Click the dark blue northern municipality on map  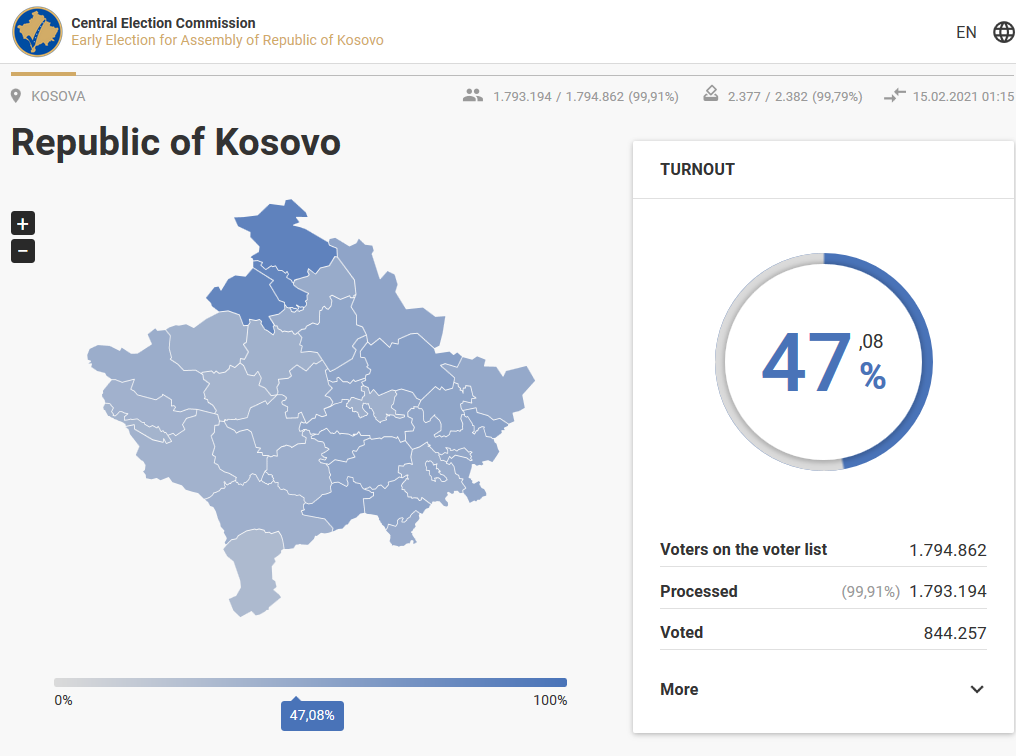point(287,238)
